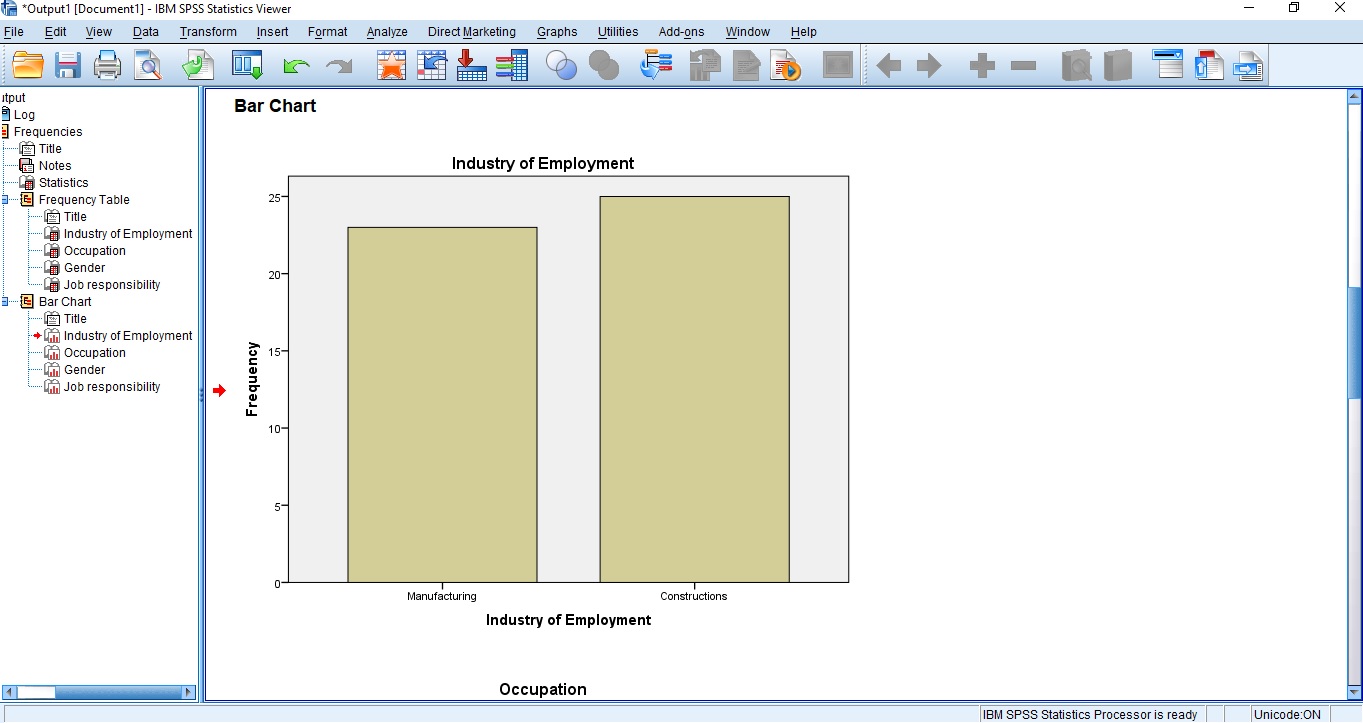
Task: Print the current output
Action: [x=107, y=65]
